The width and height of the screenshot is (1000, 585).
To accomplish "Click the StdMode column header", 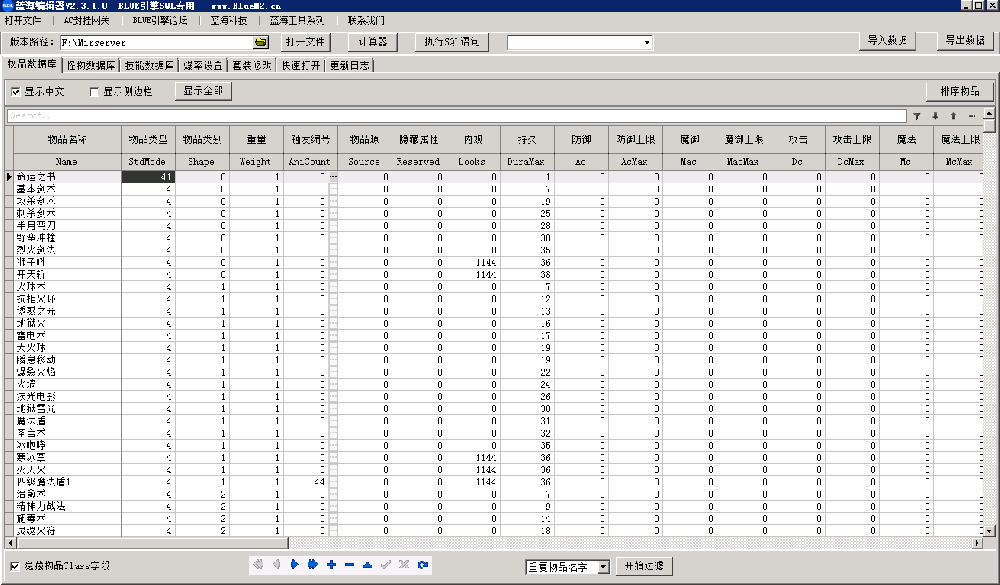I will 148,161.
